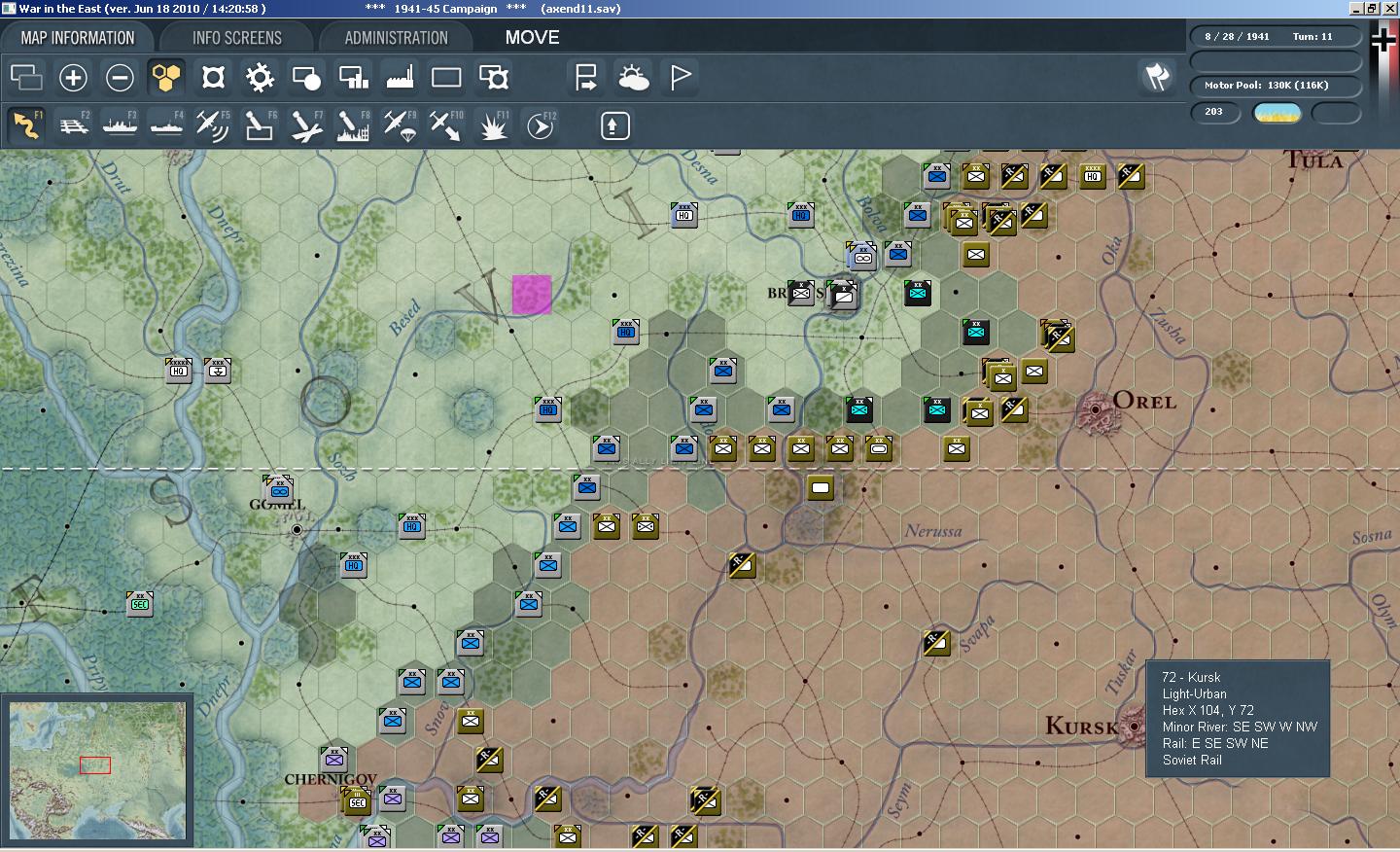Click the minimap overview thumbnail
1400x852 pixels.
pyautogui.click(x=97, y=771)
